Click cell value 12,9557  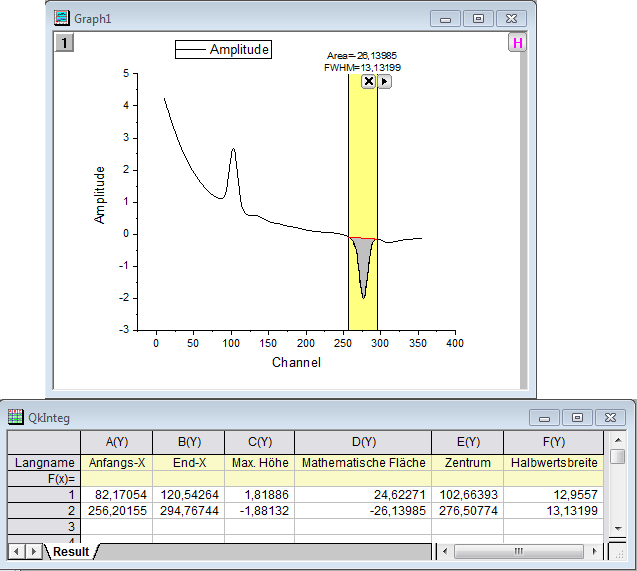(554, 495)
